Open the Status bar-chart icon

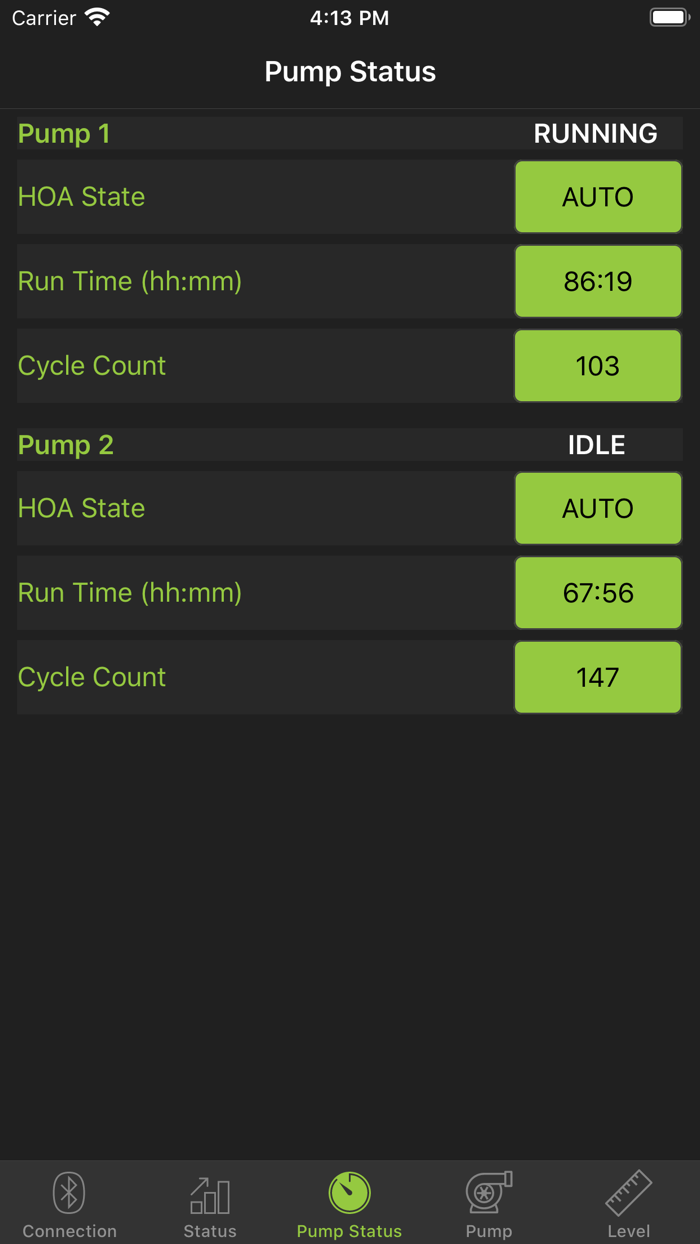pyautogui.click(x=210, y=1194)
